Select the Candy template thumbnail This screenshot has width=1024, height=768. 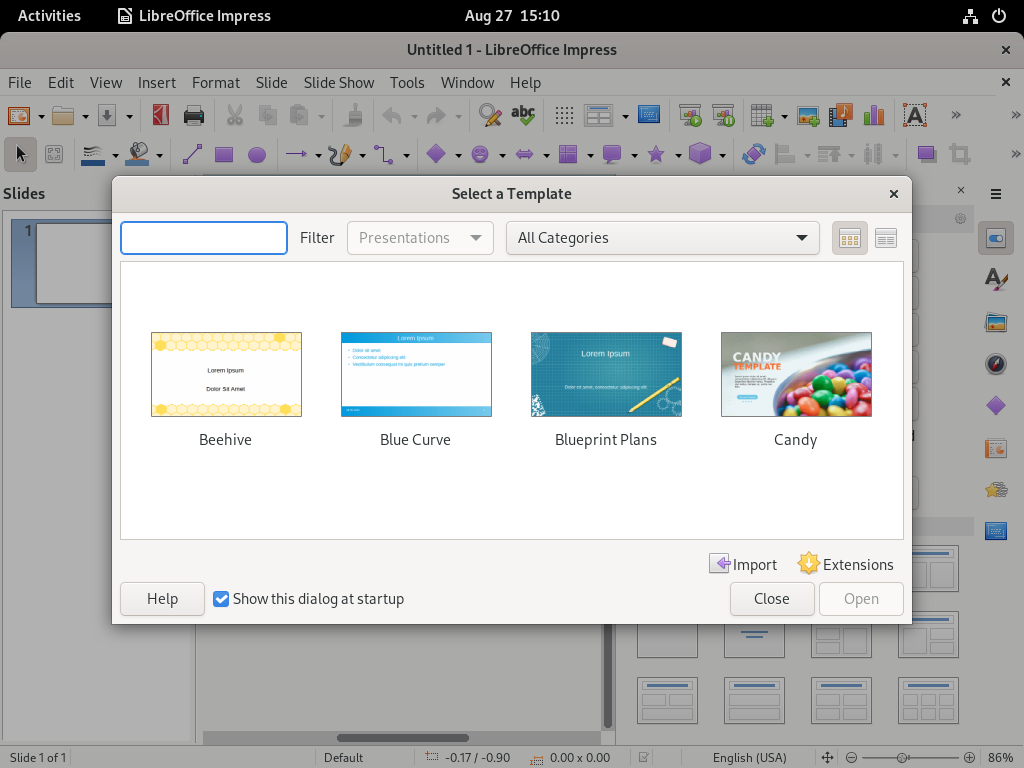796,374
